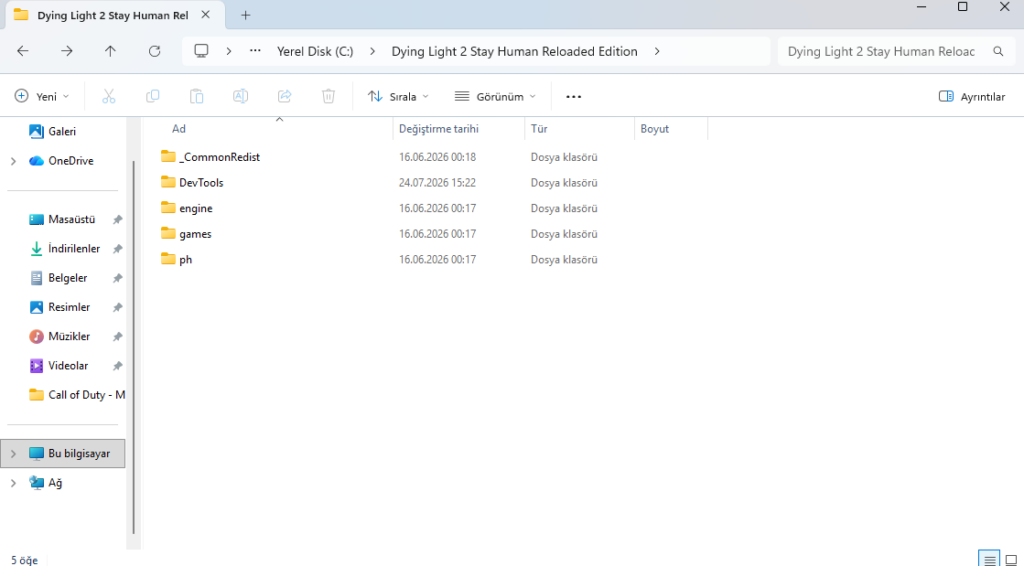The width and height of the screenshot is (1024, 566).
Task: Open the See more options ellipsis menu
Action: click(x=573, y=97)
